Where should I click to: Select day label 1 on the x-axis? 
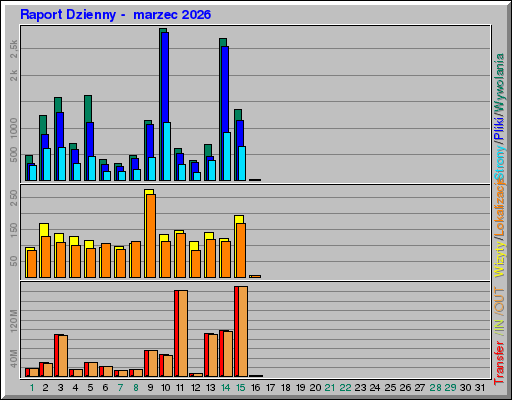(x=32, y=388)
